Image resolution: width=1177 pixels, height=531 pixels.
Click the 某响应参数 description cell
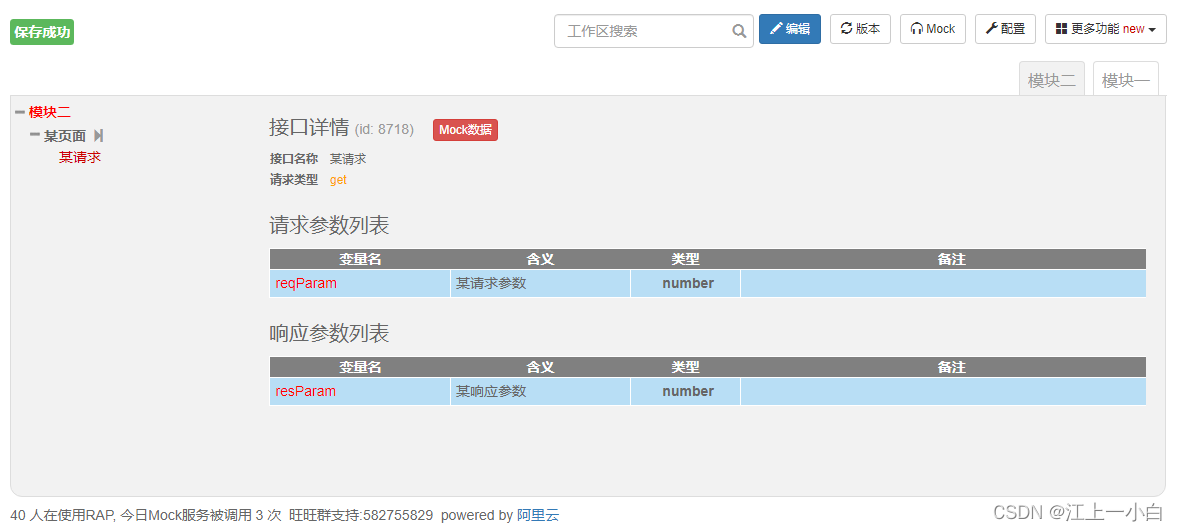[x=540, y=391]
